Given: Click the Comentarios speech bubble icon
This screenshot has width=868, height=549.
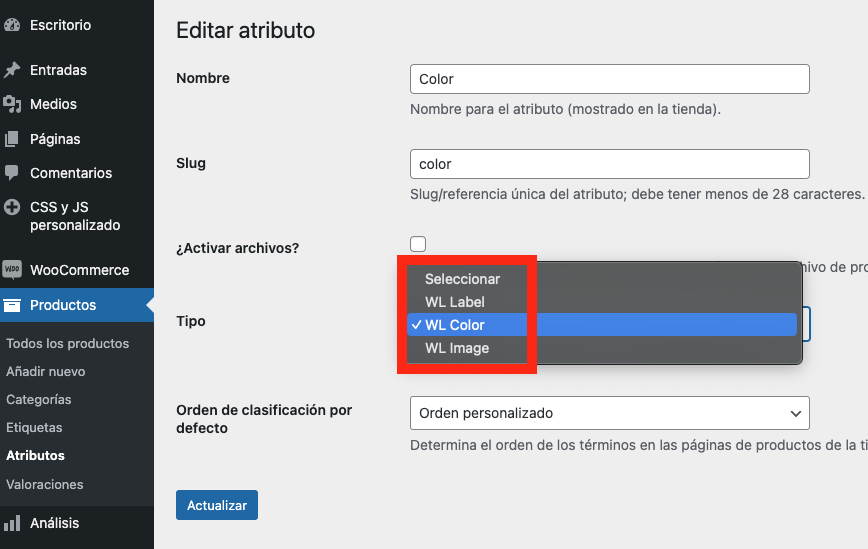Looking at the screenshot, I should point(12,173).
